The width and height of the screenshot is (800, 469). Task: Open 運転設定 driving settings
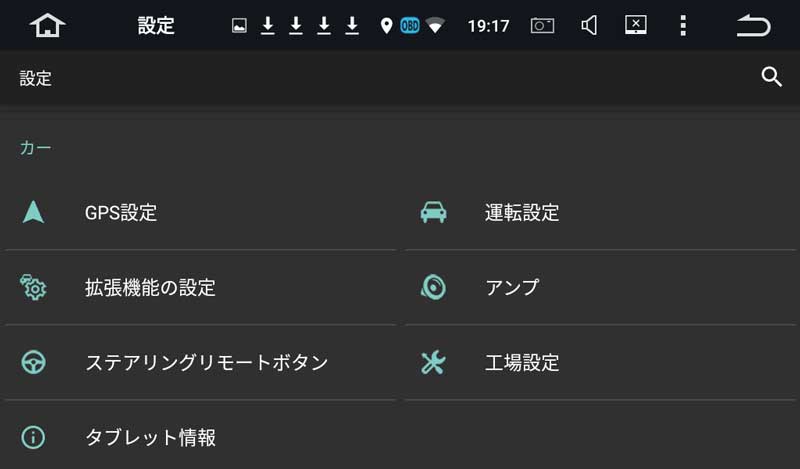pyautogui.click(x=601, y=213)
